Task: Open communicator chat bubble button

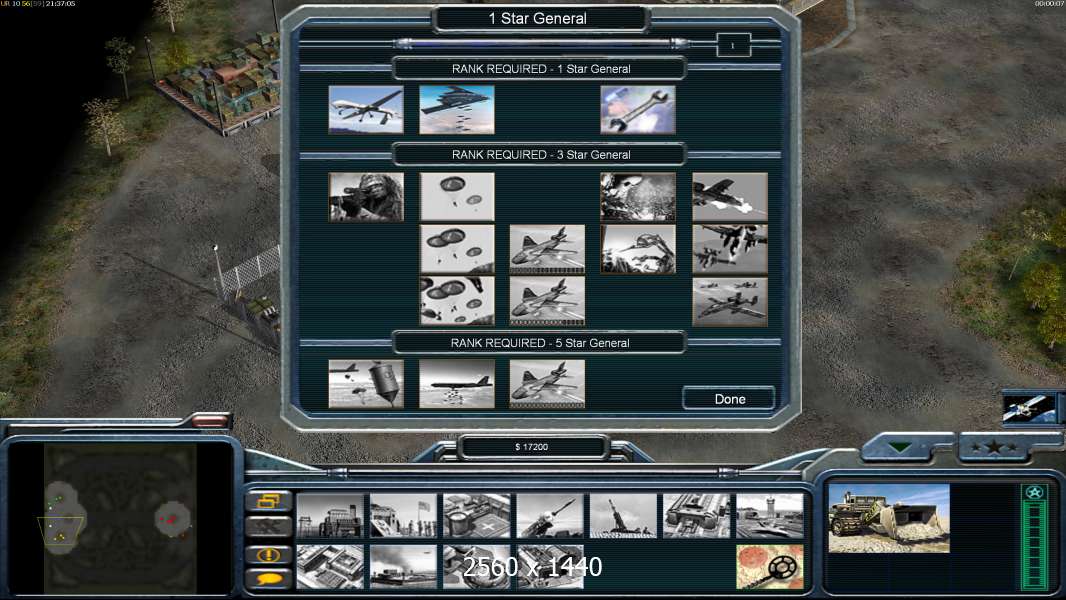Action: [269, 579]
